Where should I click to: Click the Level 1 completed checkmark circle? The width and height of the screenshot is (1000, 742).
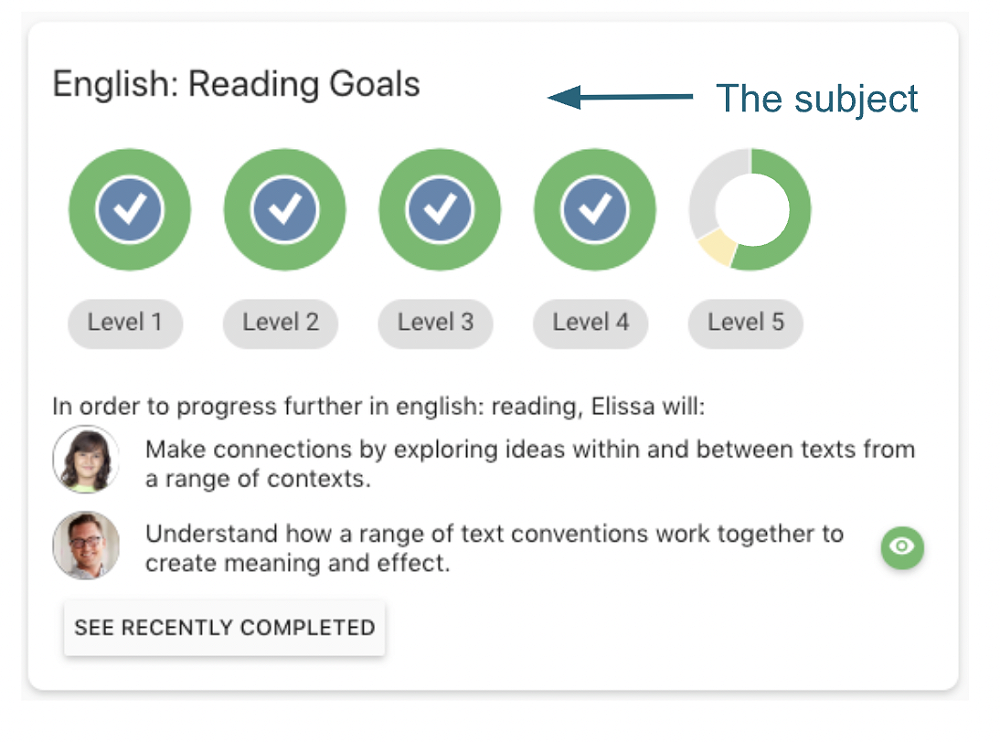click(129, 209)
